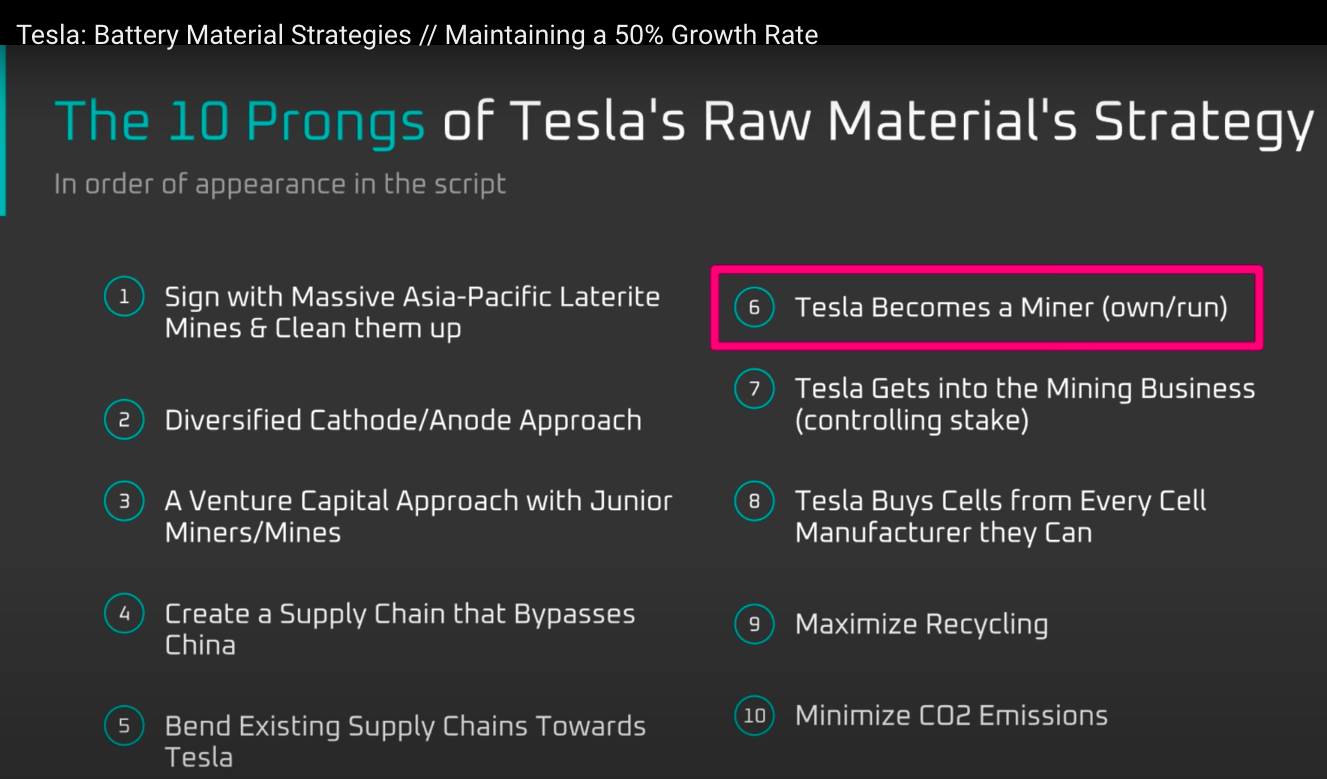Click the number 6 circle icon
The height and width of the screenshot is (779, 1327).
point(754,307)
